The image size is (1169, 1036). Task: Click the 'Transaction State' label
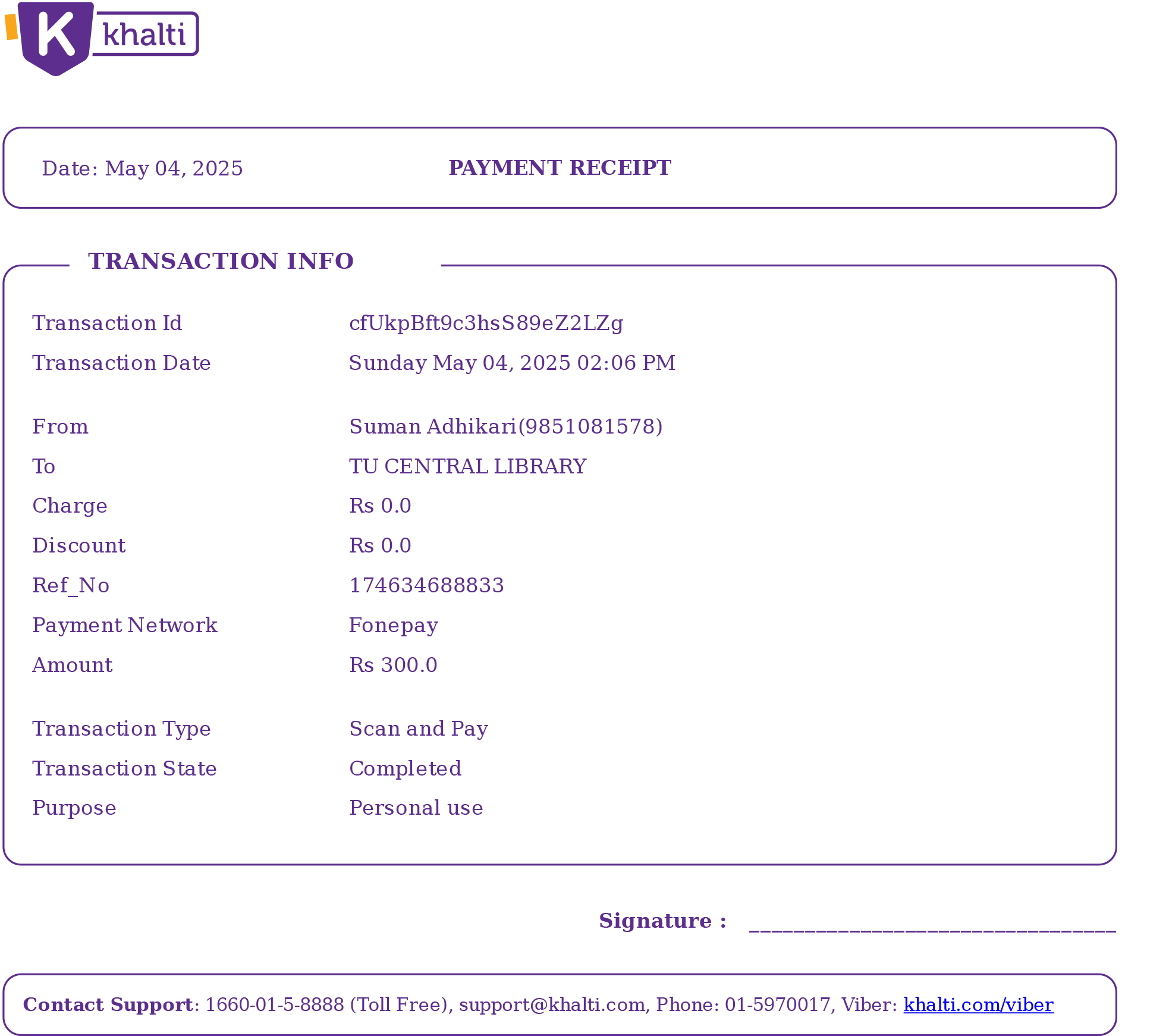coord(124,768)
